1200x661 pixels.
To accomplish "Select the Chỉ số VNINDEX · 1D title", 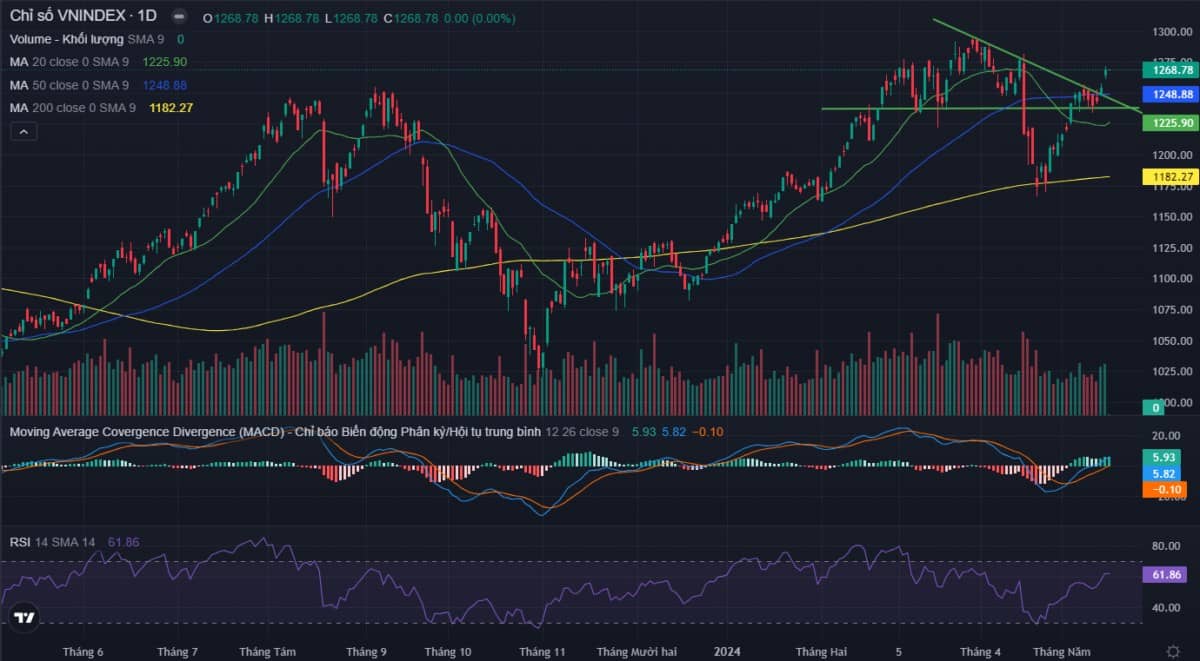I will tap(82, 16).
